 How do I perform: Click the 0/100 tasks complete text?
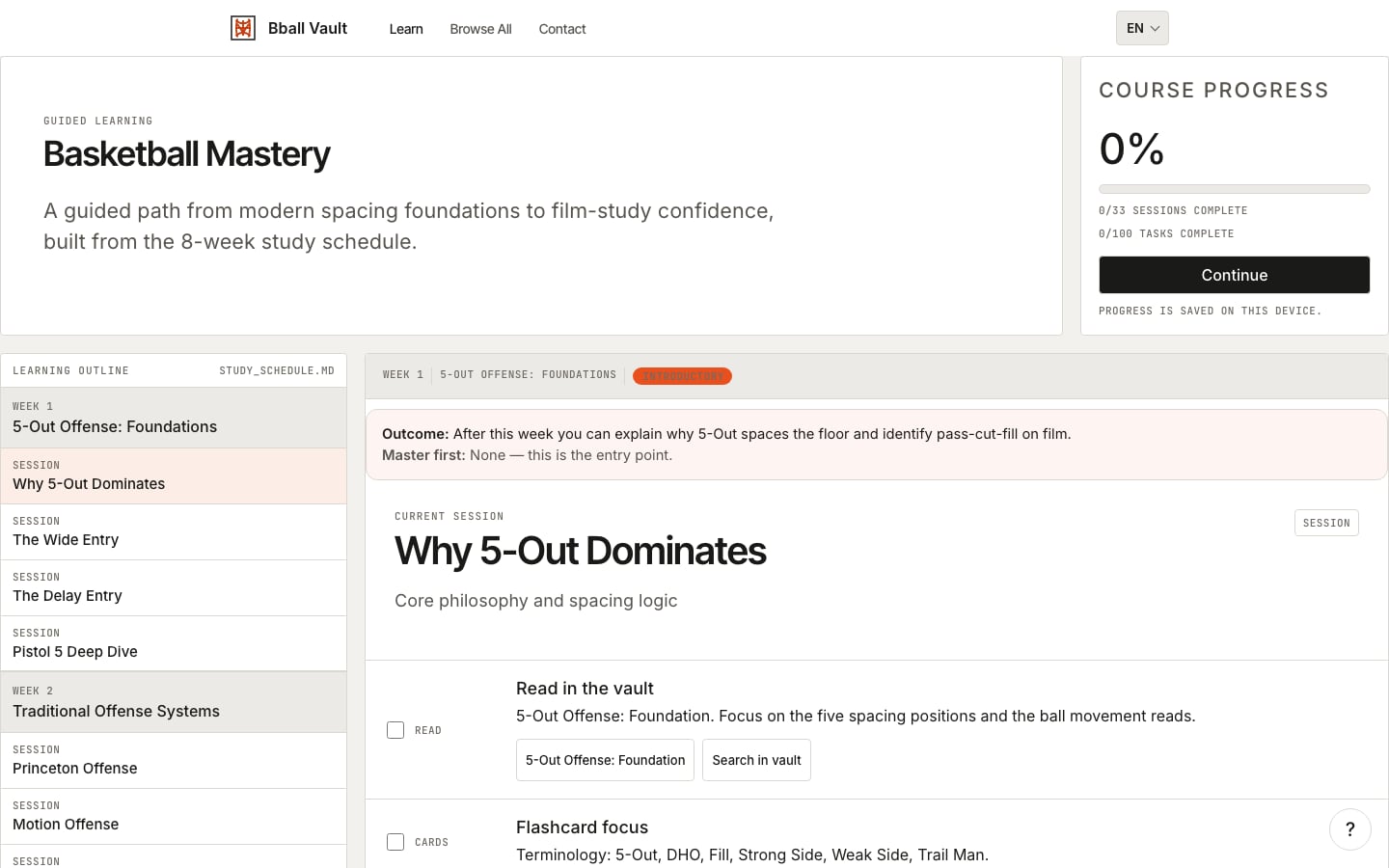click(1166, 233)
